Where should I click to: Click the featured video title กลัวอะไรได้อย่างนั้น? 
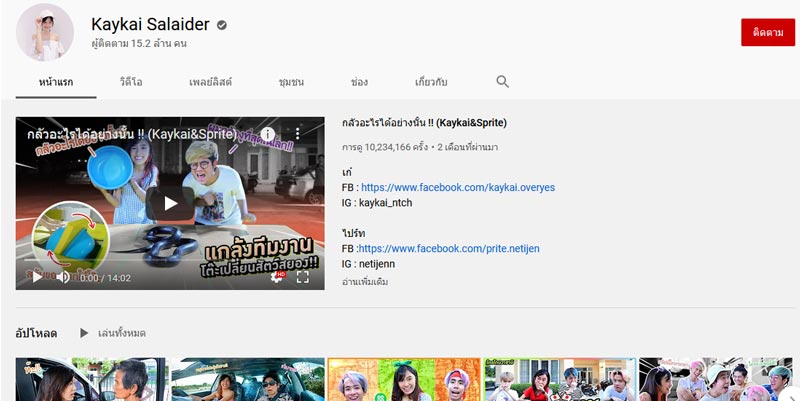424,123
